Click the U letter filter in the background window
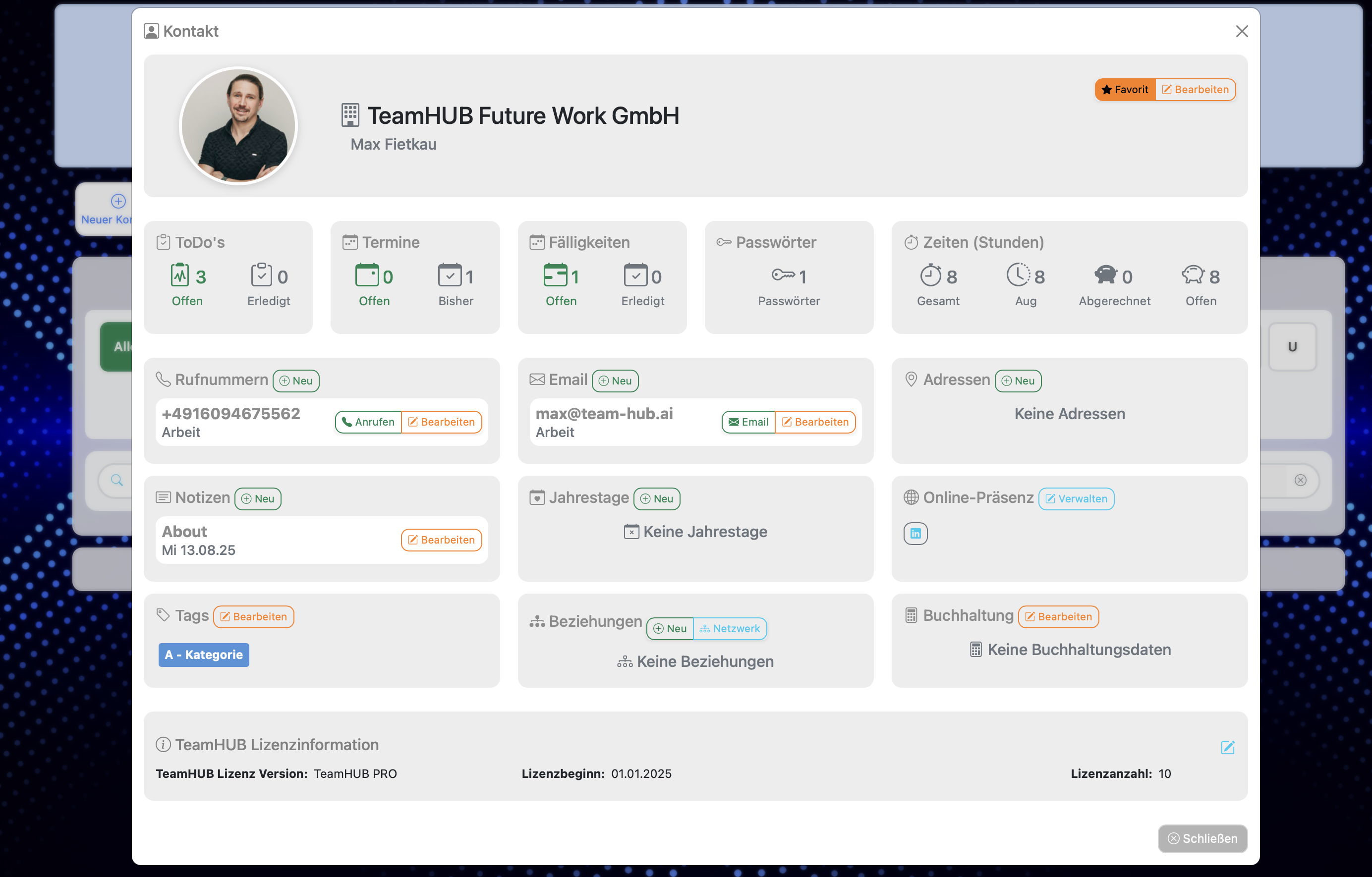 tap(1292, 347)
